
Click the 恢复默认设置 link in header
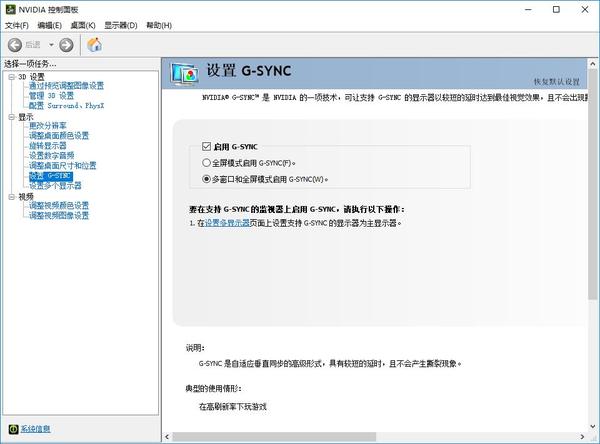pos(556,82)
